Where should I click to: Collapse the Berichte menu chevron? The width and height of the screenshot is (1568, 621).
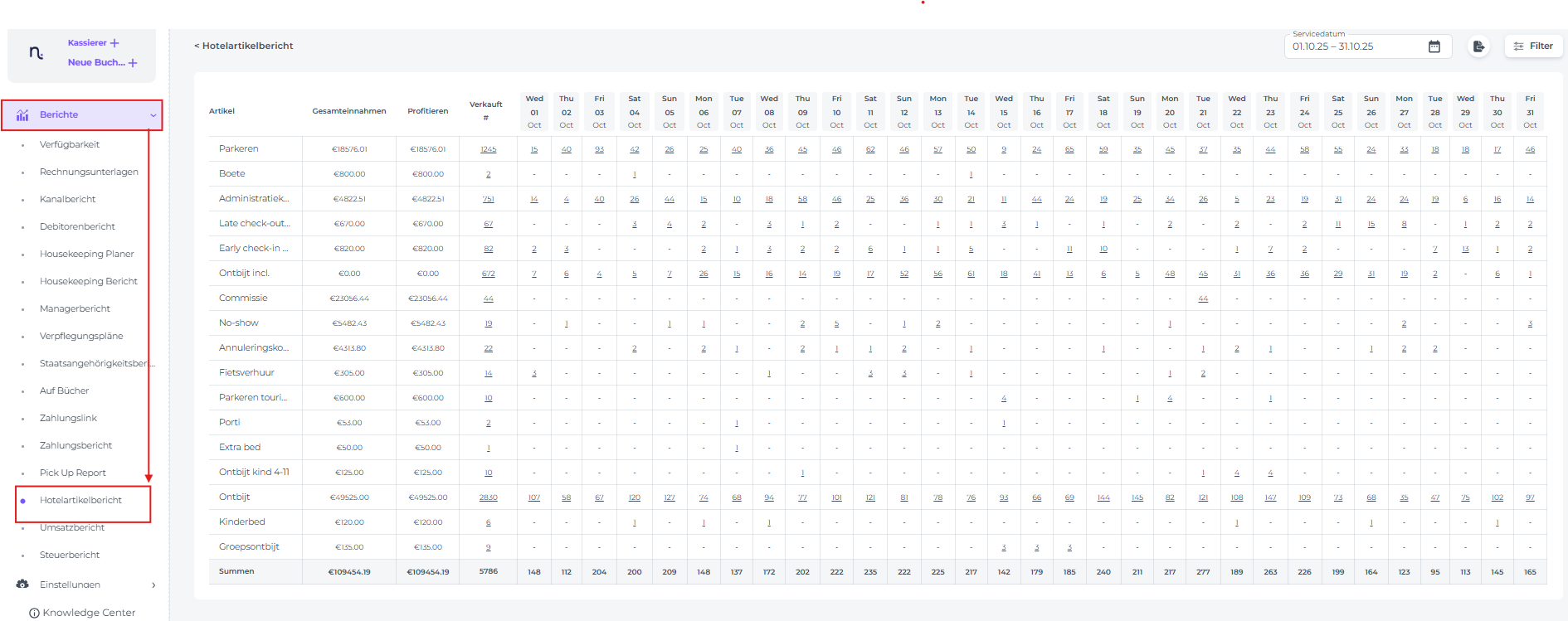[x=153, y=115]
